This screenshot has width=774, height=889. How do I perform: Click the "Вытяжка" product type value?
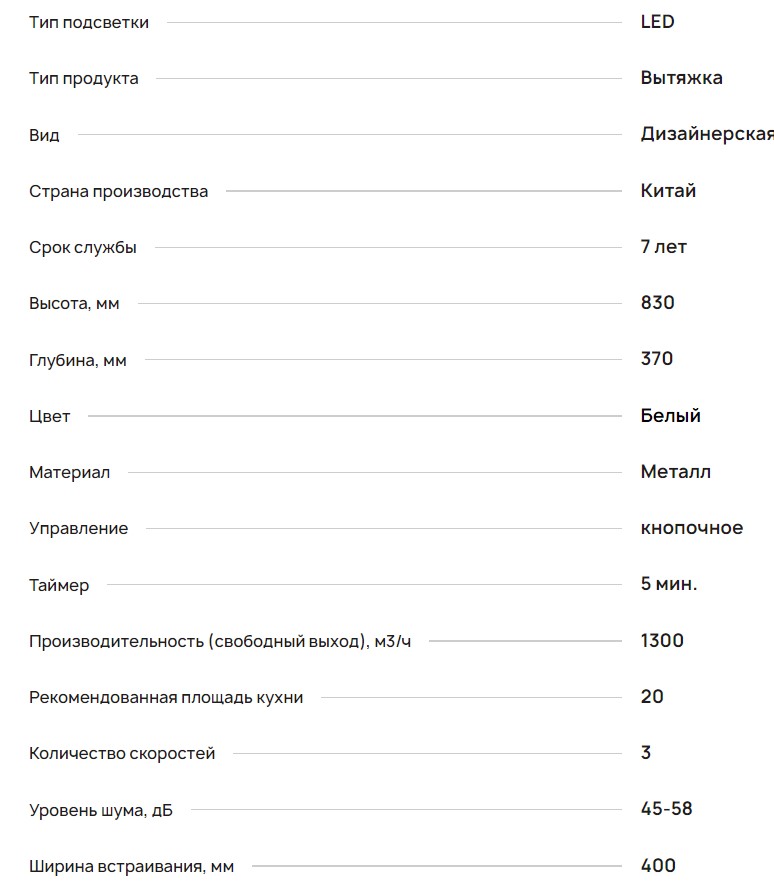pyautogui.click(x=681, y=78)
